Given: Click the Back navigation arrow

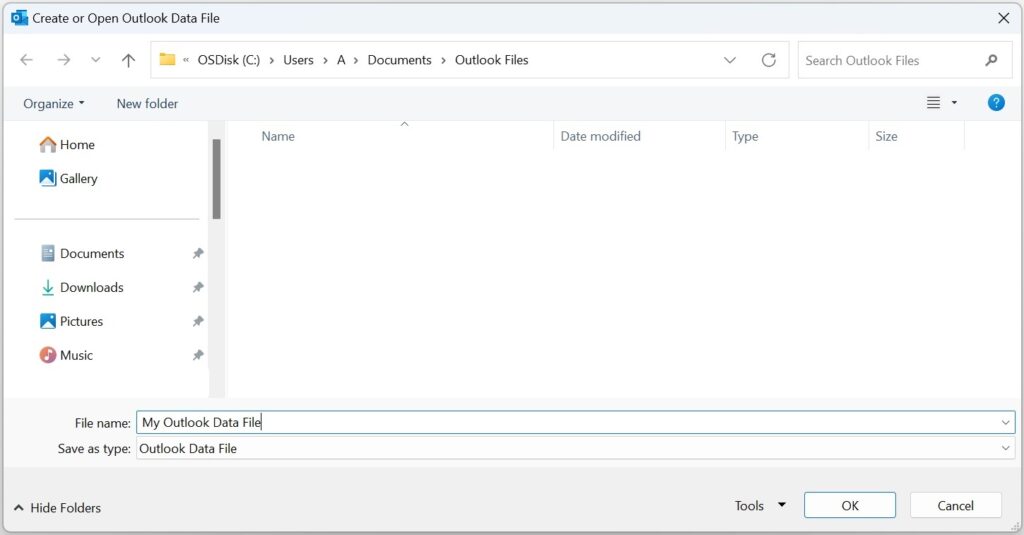Looking at the screenshot, I should click(x=26, y=60).
